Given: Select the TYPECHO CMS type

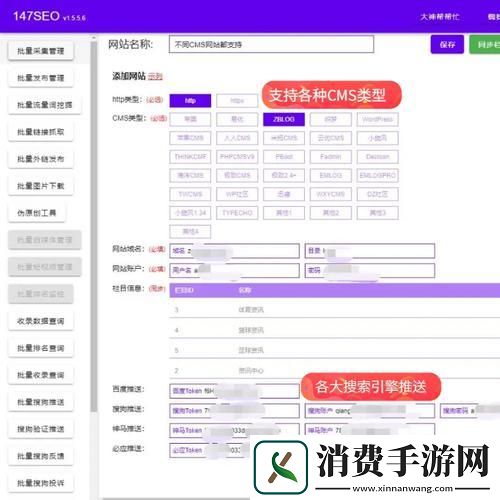Looking at the screenshot, I should pos(237,213).
